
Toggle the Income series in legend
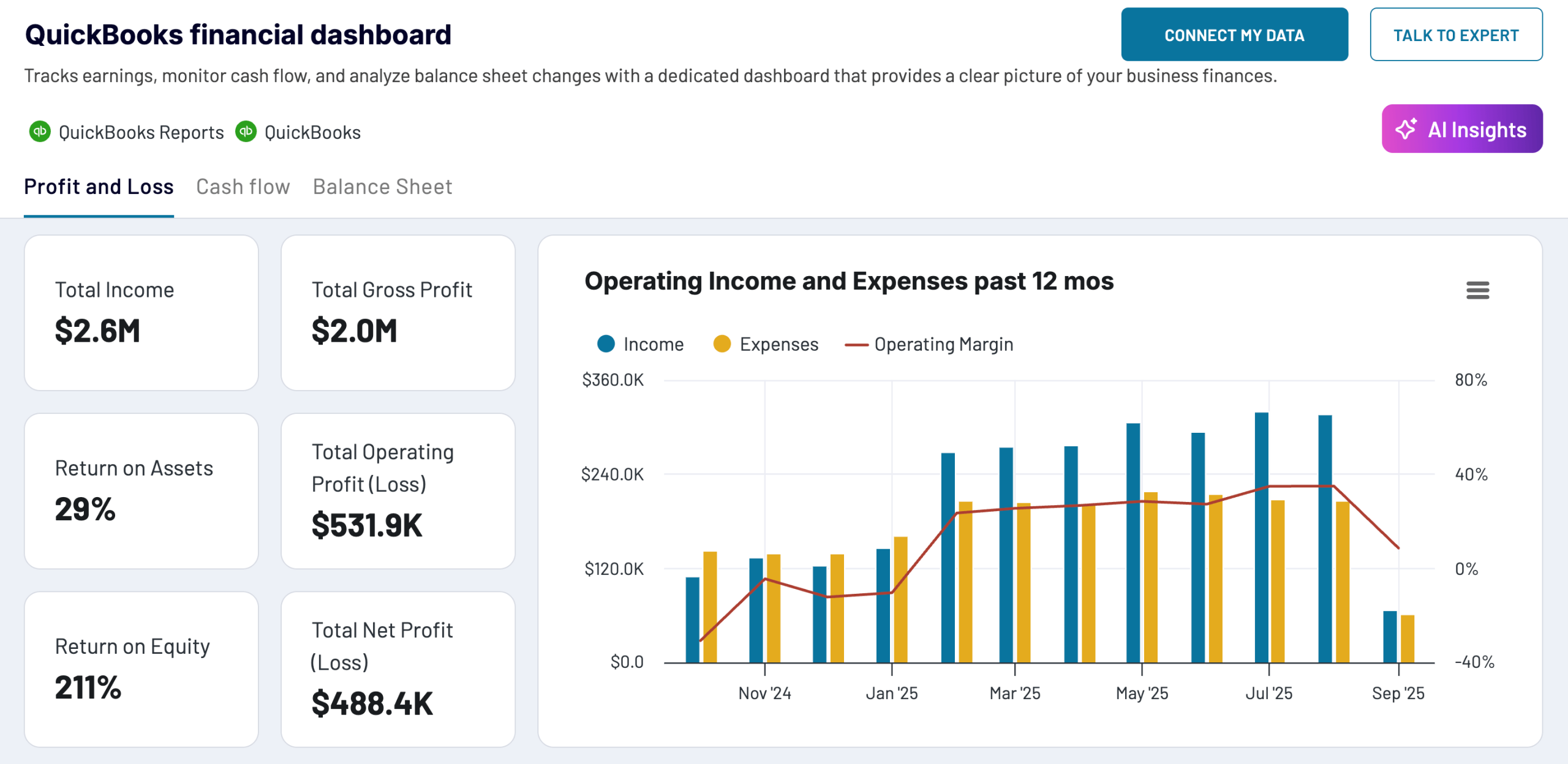(x=640, y=344)
